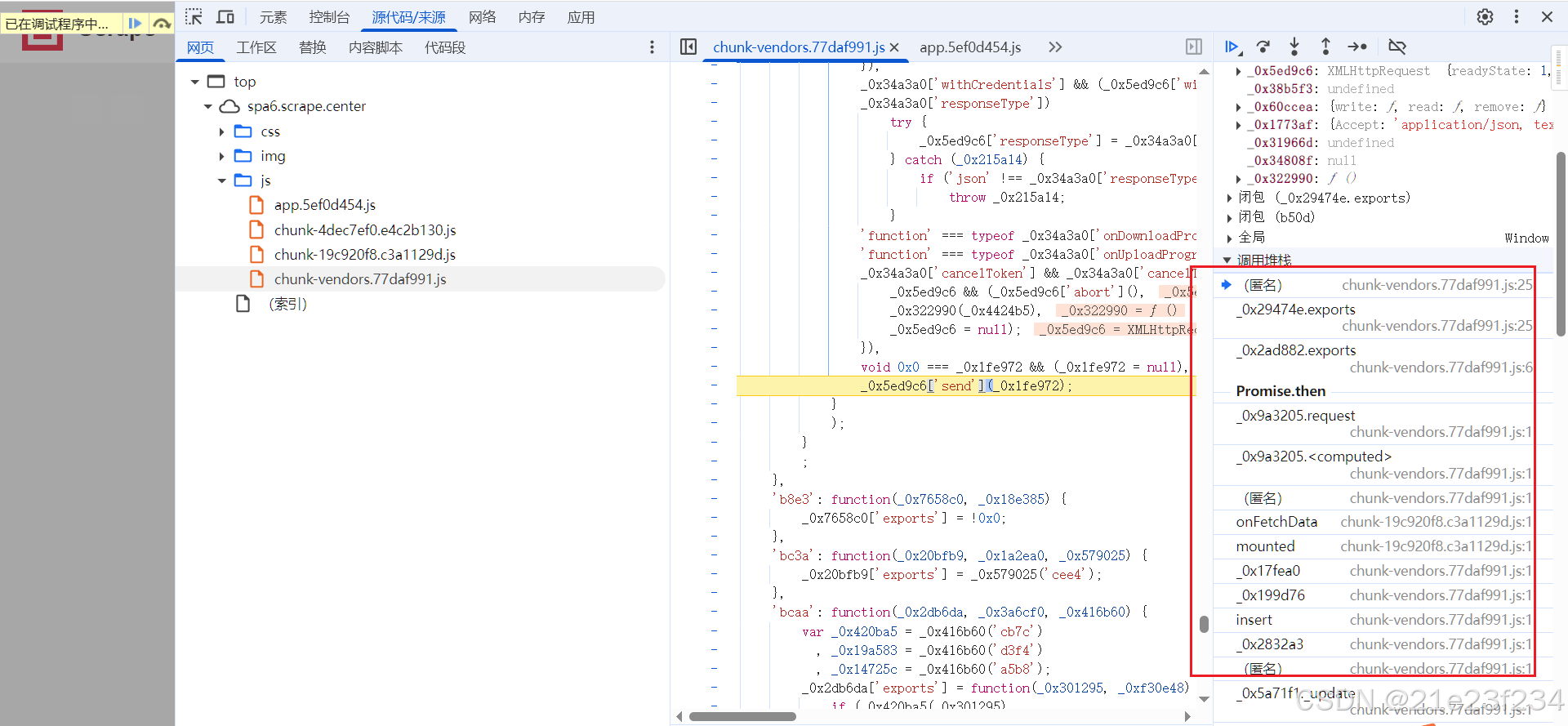The image size is (1568, 726).
Task: Toggle the debugger sidebar icon
Action: 1194,47
